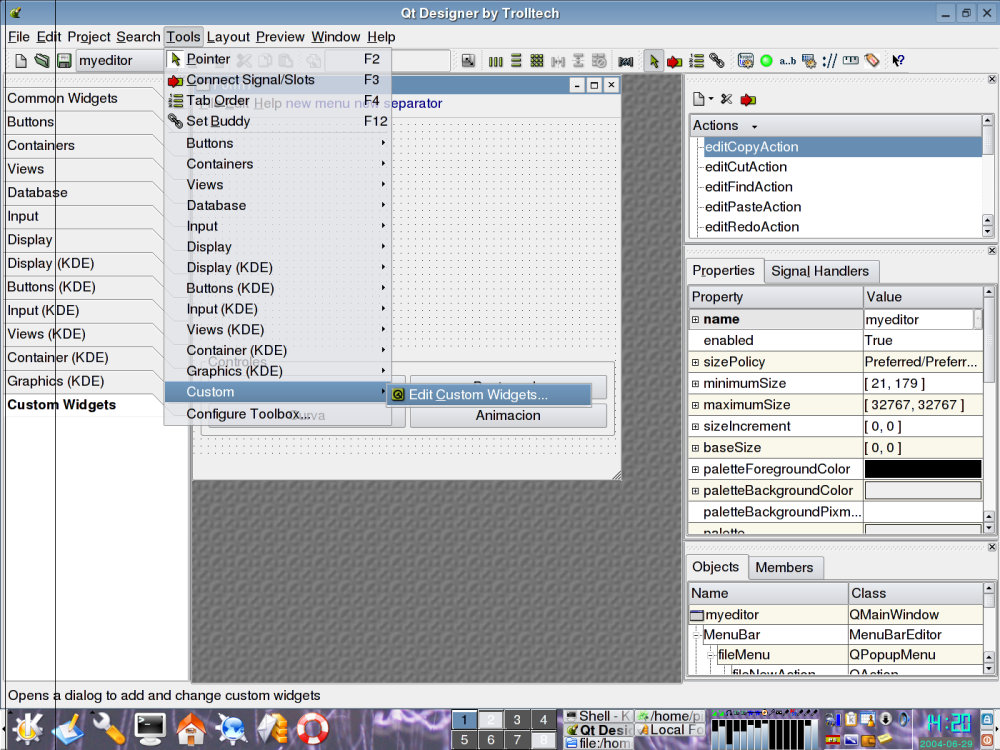Click the Shell taskbar entry
This screenshot has width=1000, height=750.
(x=598, y=716)
